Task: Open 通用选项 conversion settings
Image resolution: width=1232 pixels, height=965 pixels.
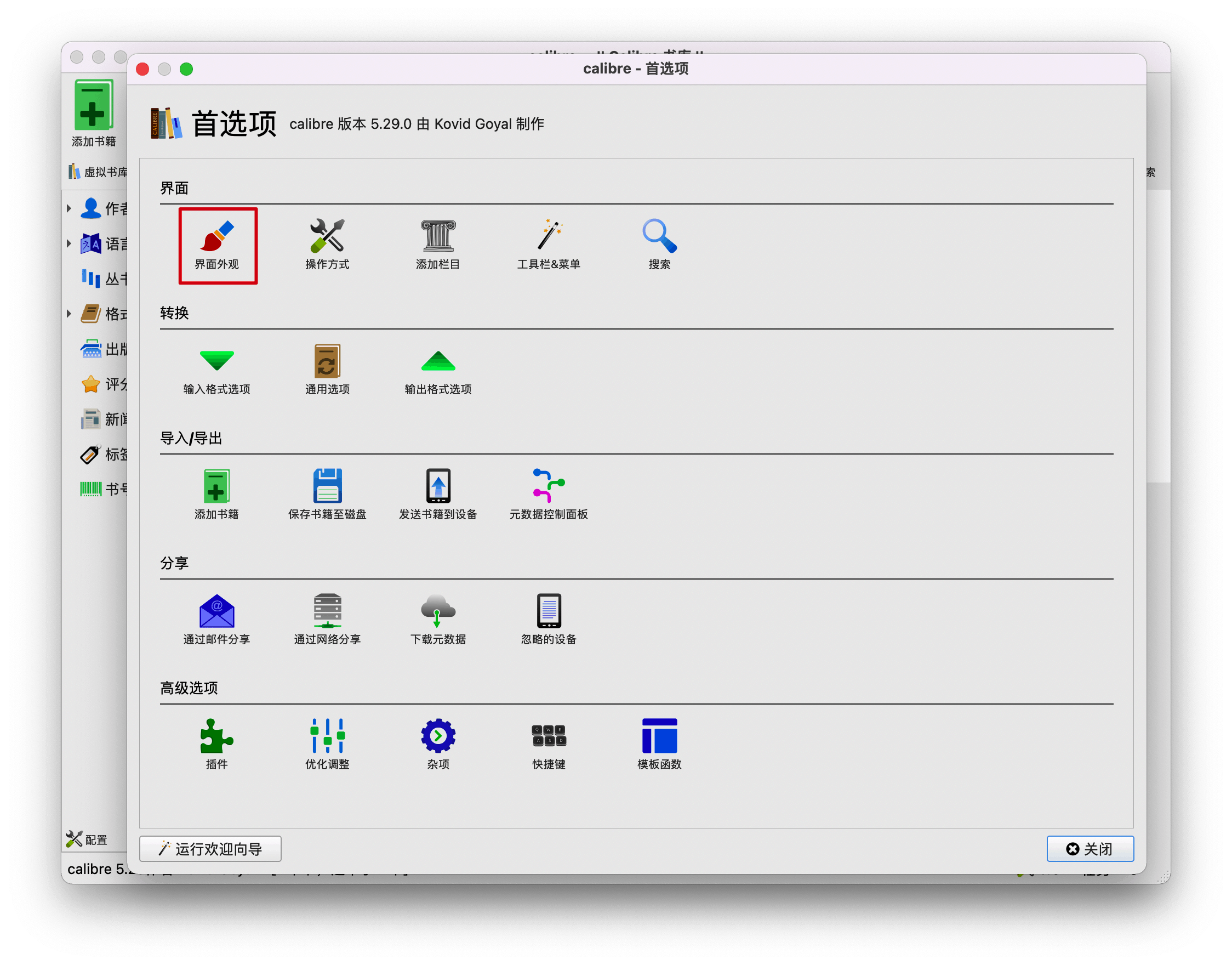Action: point(328,371)
